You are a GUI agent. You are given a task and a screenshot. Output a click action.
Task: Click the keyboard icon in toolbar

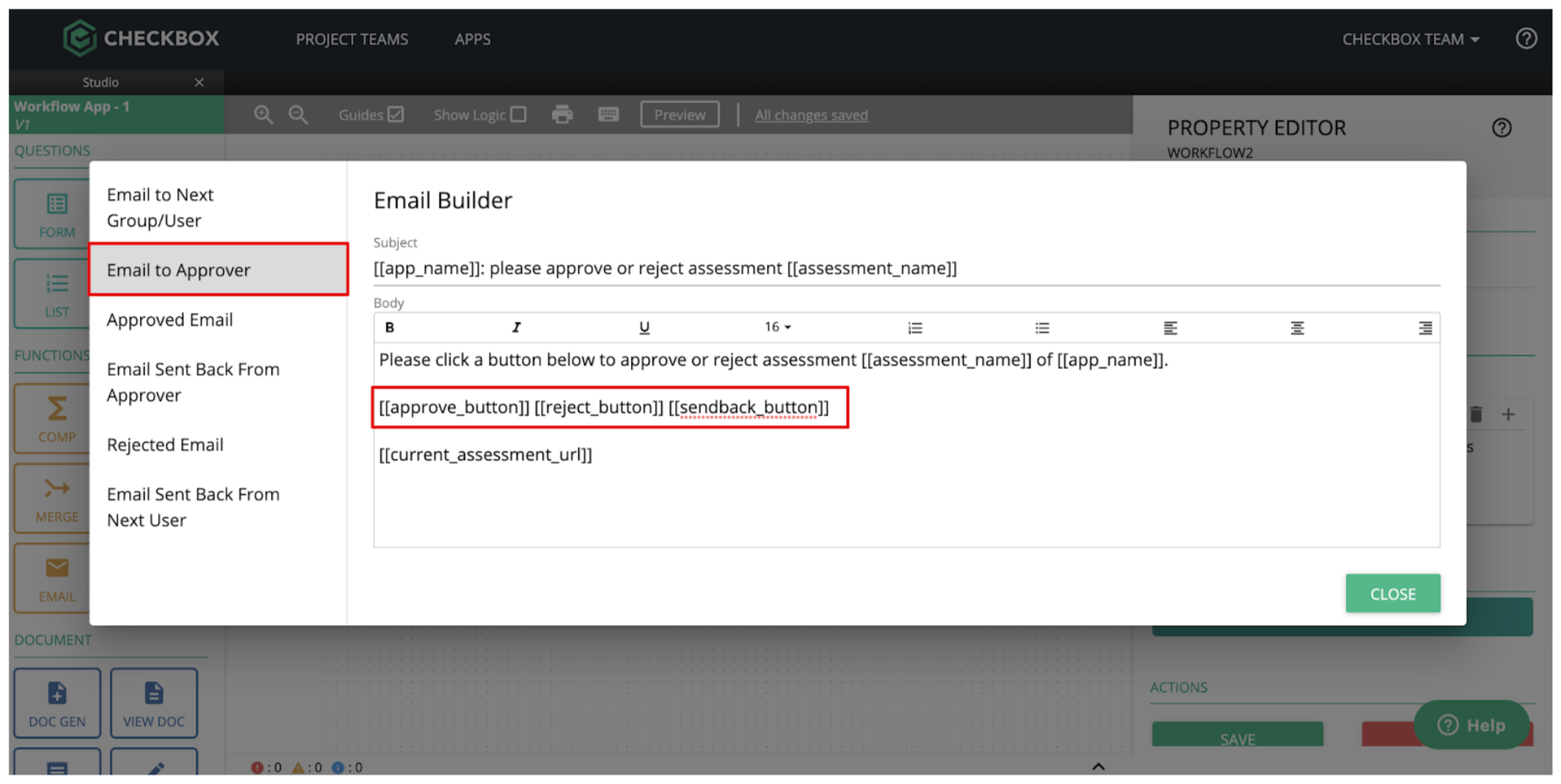tap(608, 115)
